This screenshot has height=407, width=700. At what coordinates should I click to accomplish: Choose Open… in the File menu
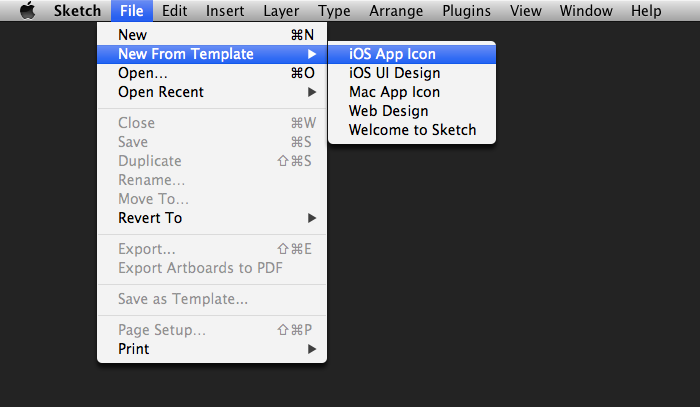212,73
